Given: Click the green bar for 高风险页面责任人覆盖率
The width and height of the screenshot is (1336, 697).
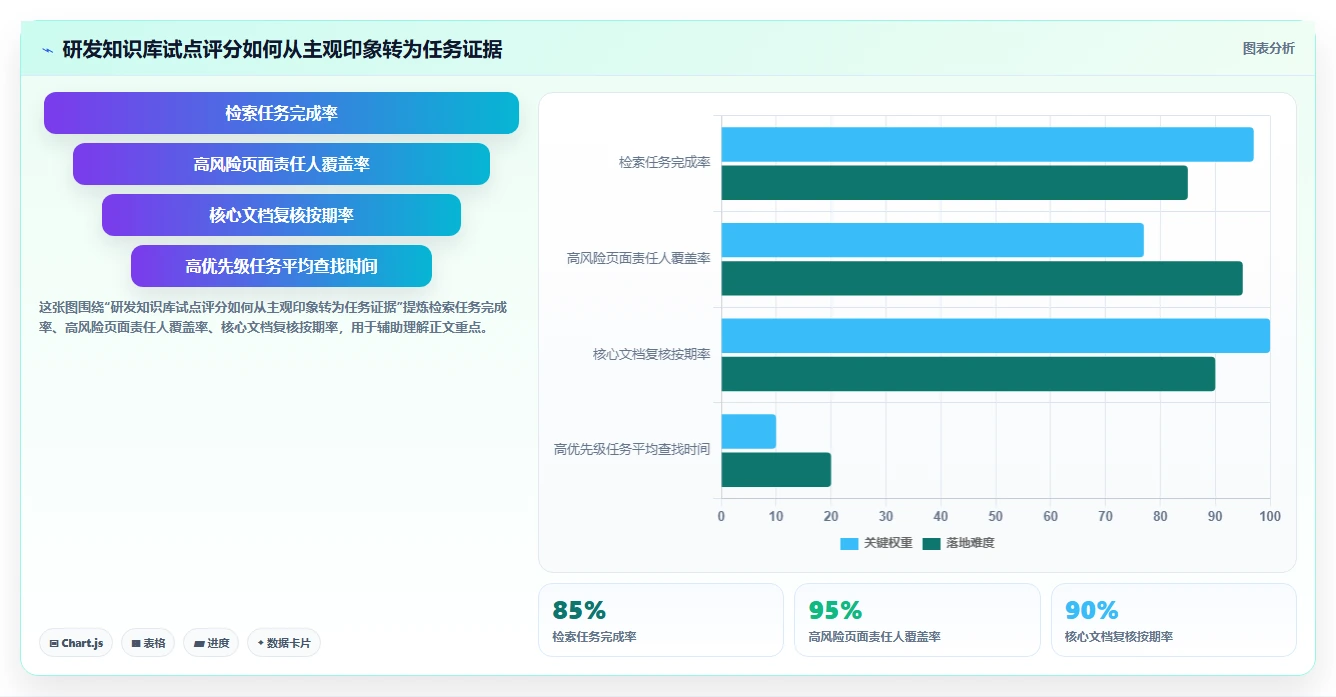Looking at the screenshot, I should pyautogui.click(x=982, y=278).
